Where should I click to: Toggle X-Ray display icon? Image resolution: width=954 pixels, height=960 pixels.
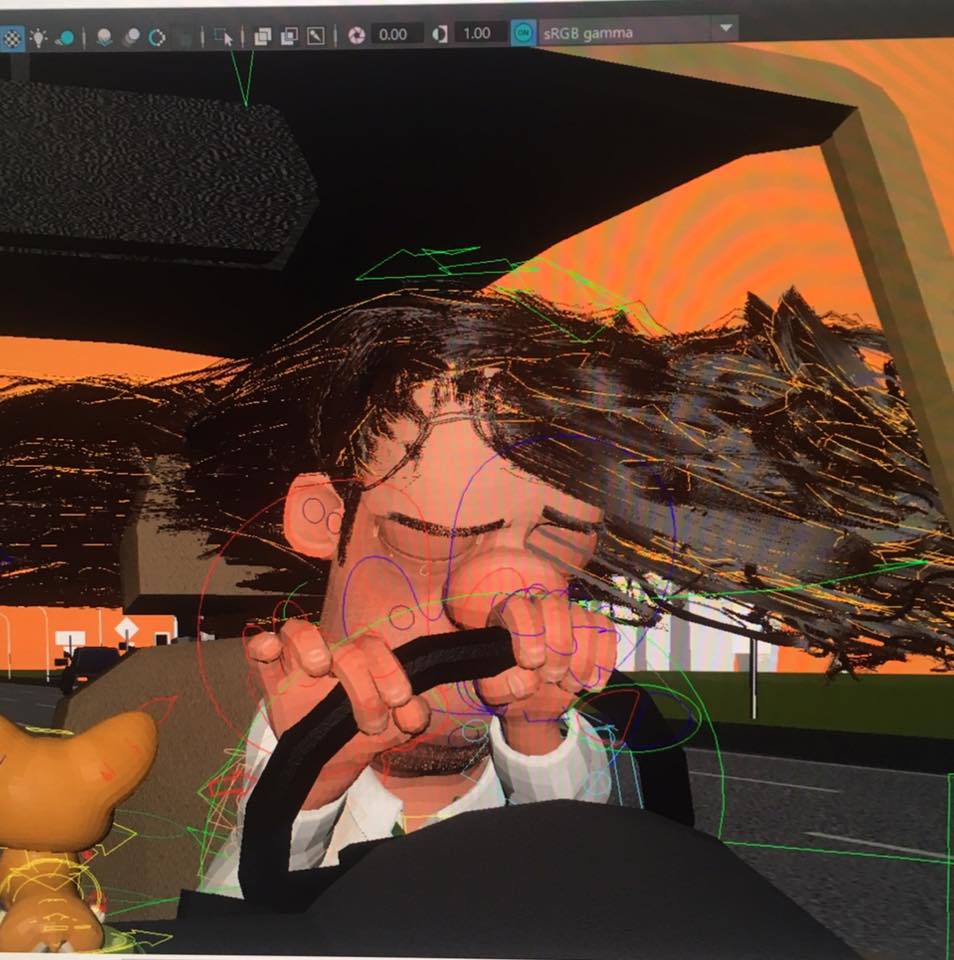[263, 36]
